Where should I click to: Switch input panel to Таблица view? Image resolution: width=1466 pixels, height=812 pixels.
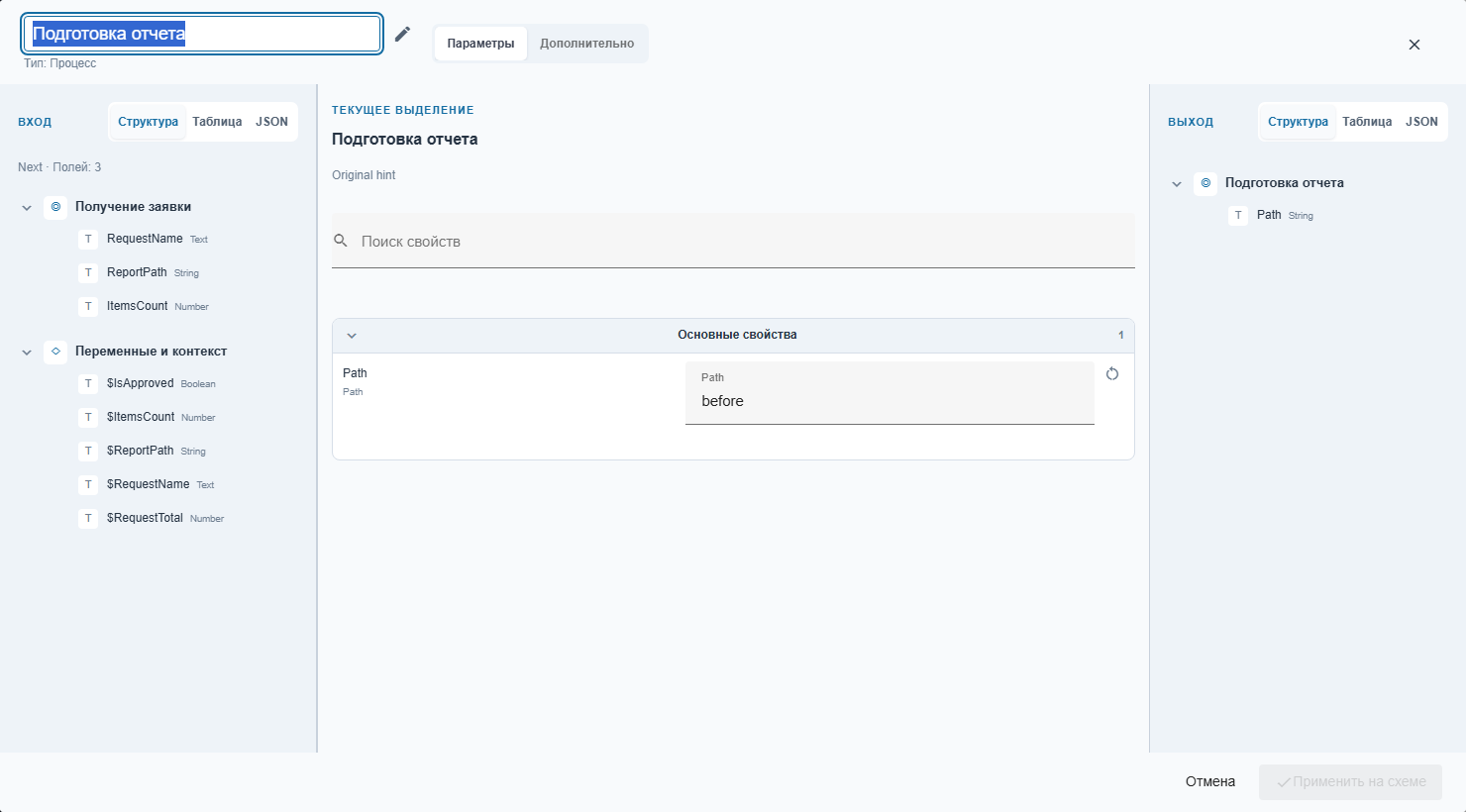[x=217, y=122]
